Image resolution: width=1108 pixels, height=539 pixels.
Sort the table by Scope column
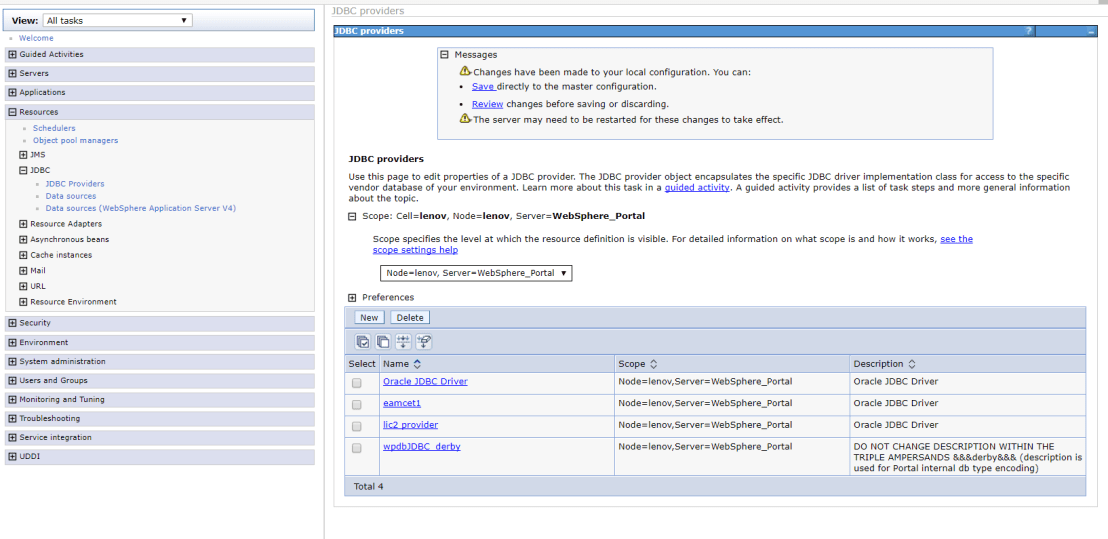point(653,364)
